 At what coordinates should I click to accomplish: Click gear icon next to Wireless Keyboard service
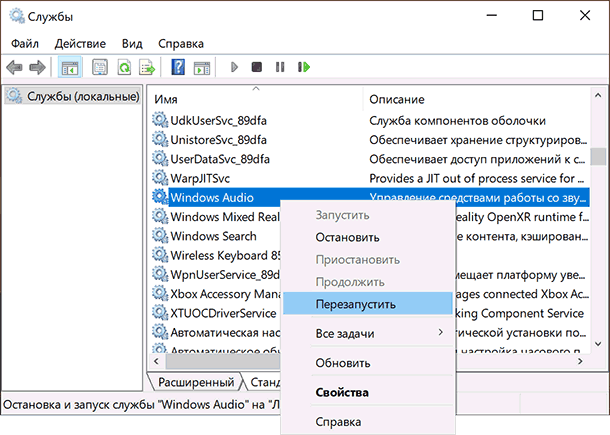(x=160, y=255)
